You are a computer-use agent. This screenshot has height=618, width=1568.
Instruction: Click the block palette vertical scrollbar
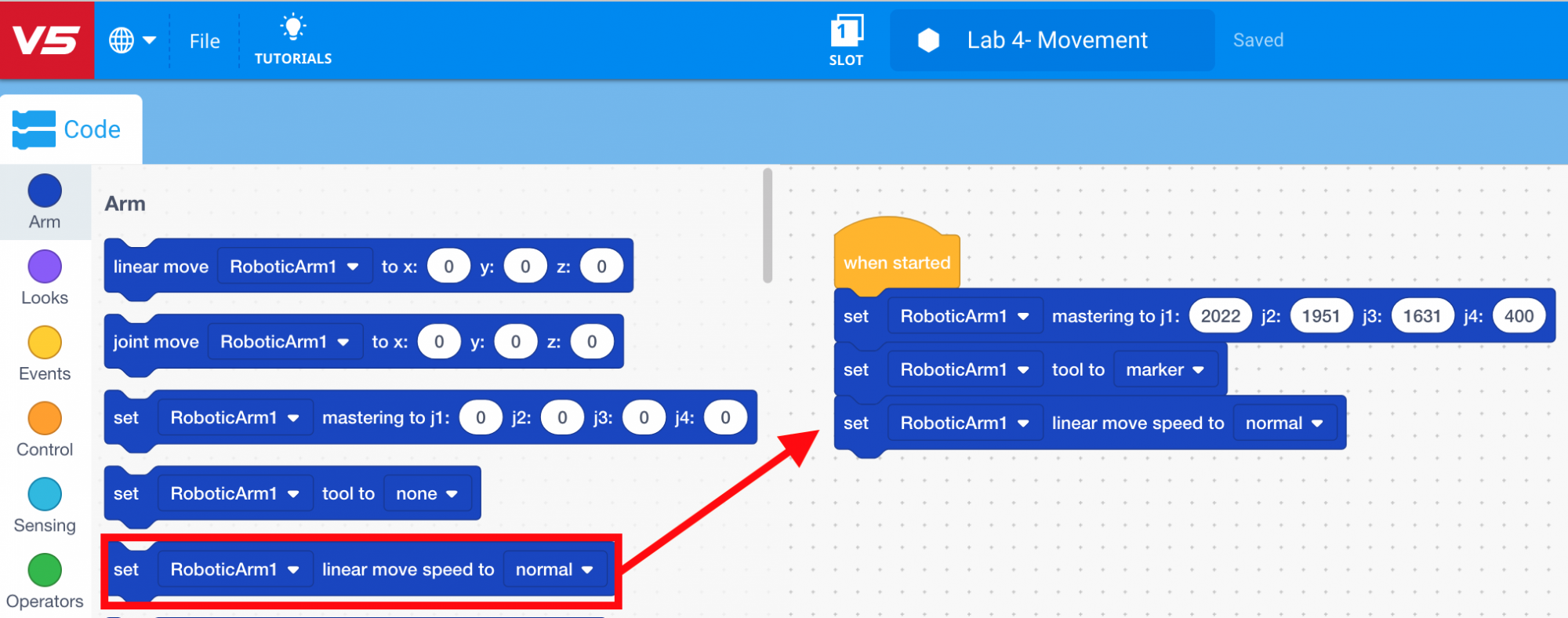[768, 226]
